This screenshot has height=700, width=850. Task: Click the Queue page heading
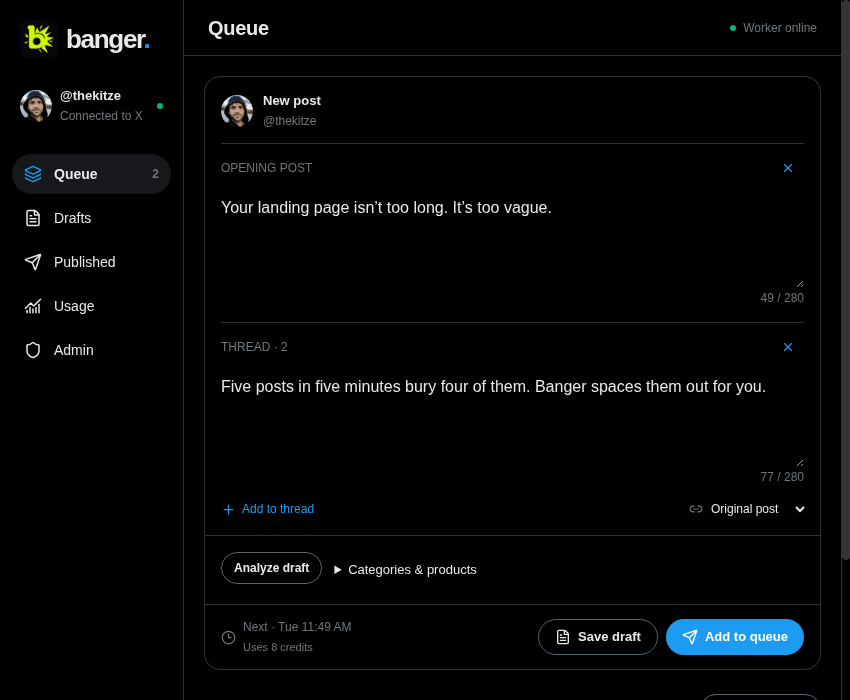point(239,28)
